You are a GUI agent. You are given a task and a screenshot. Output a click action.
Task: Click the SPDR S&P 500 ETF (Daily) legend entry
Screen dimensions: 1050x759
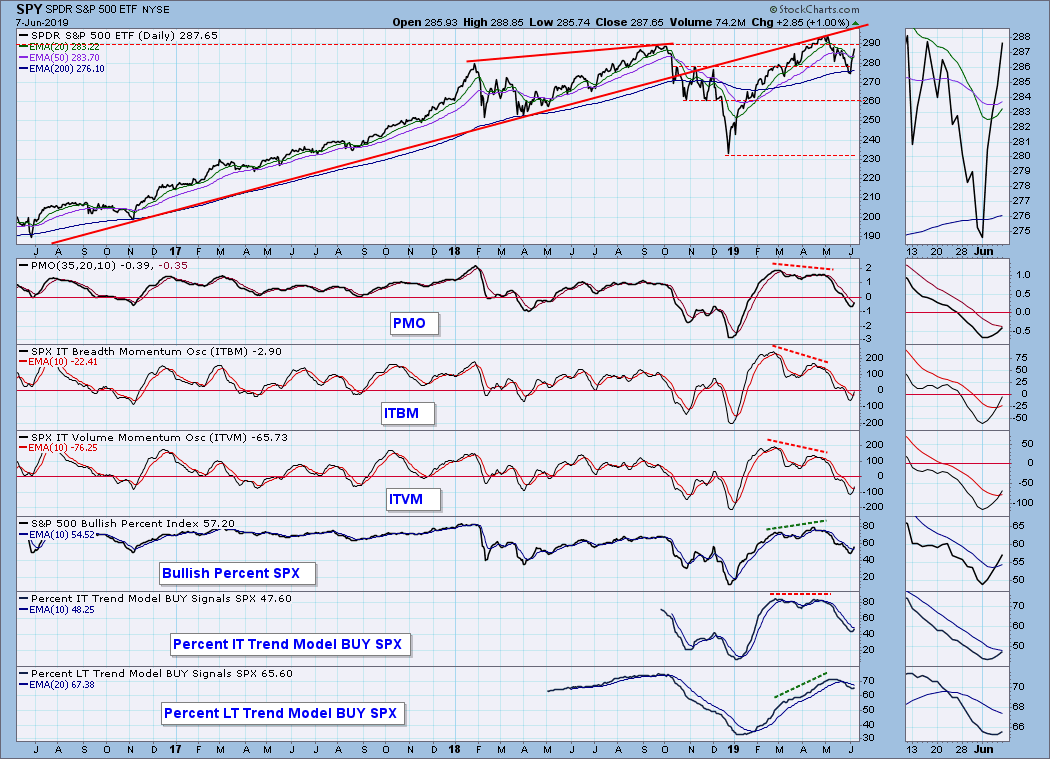119,36
